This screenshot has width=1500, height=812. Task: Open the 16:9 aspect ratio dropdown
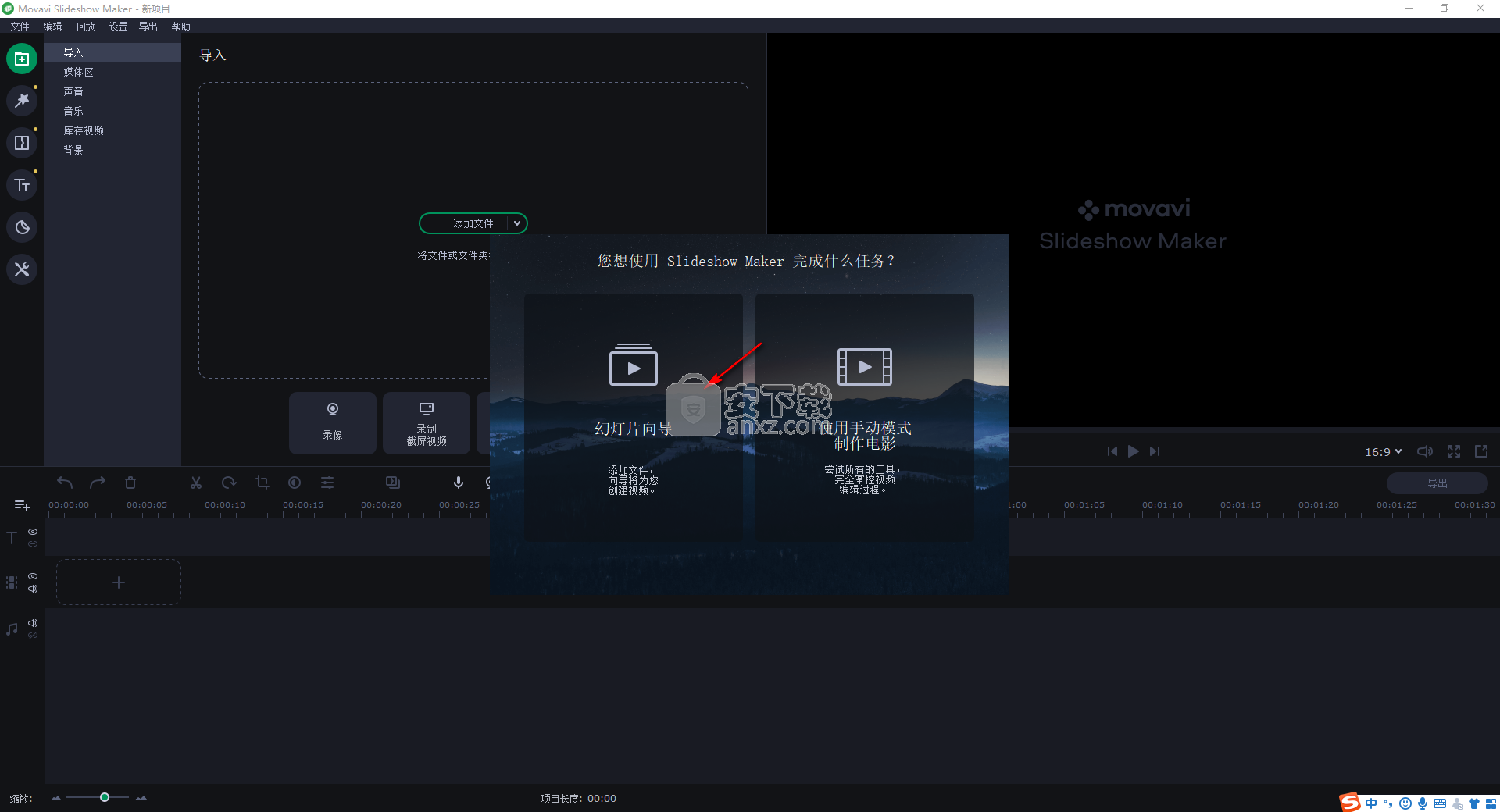coord(1384,451)
